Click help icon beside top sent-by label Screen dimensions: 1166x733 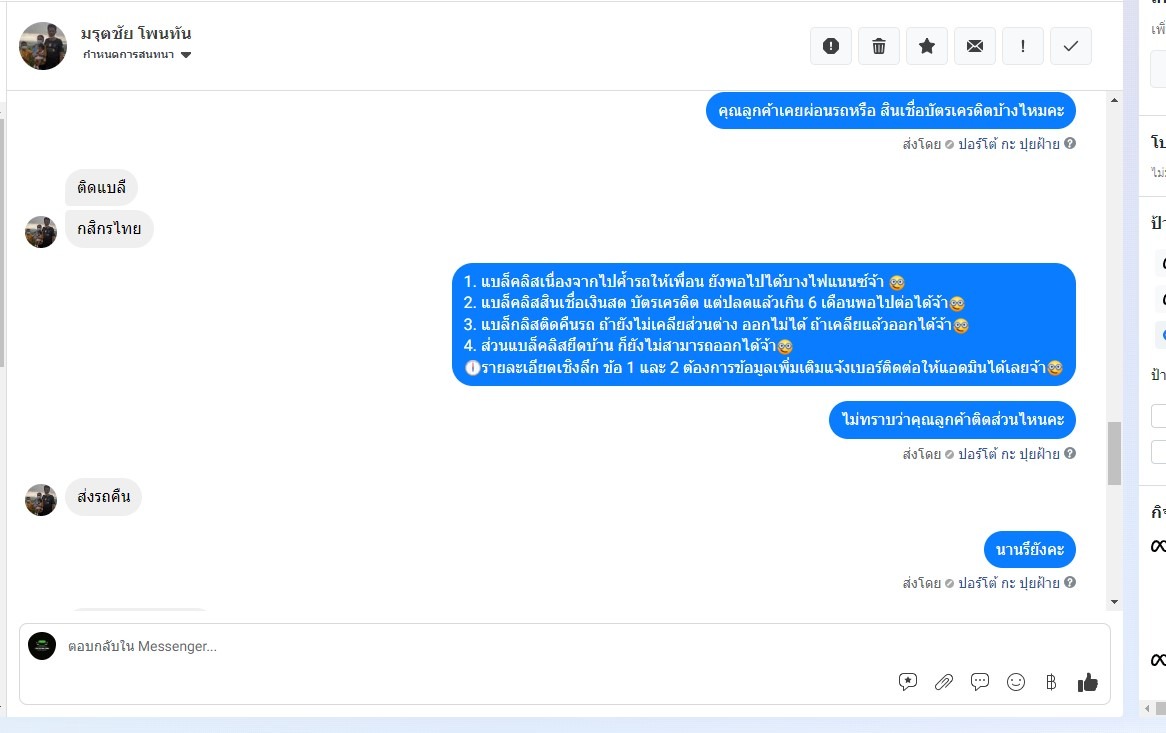click(x=1069, y=143)
